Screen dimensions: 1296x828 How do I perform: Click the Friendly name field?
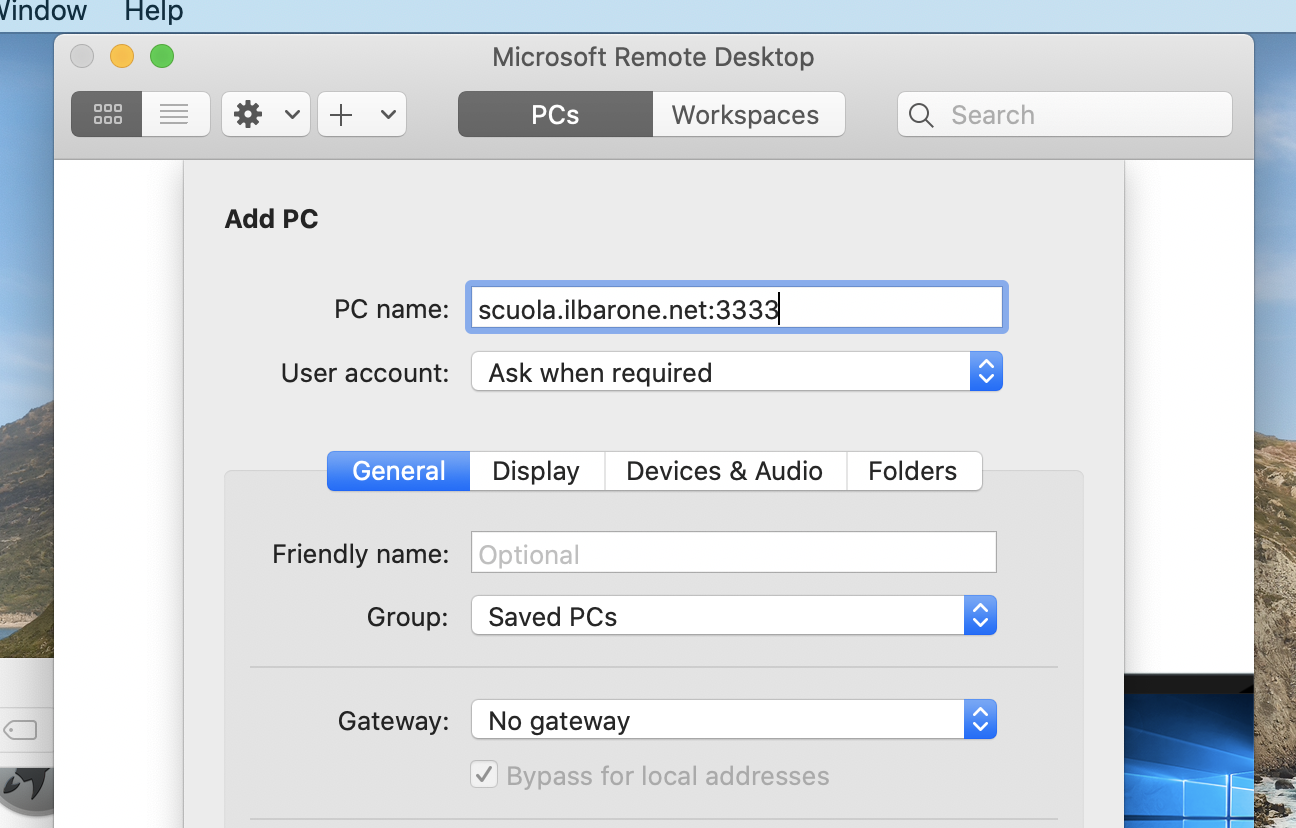coord(733,553)
